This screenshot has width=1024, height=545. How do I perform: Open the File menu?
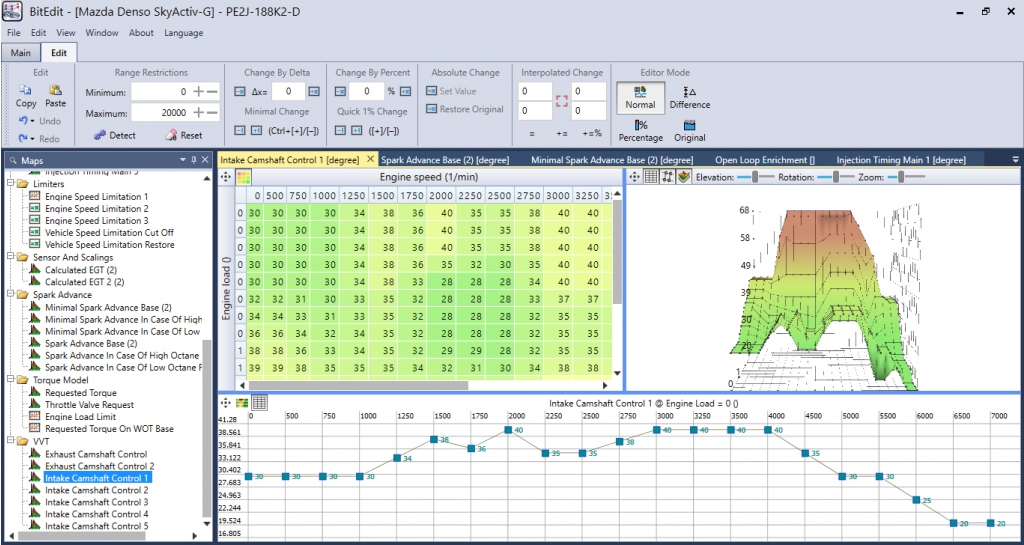(x=14, y=33)
